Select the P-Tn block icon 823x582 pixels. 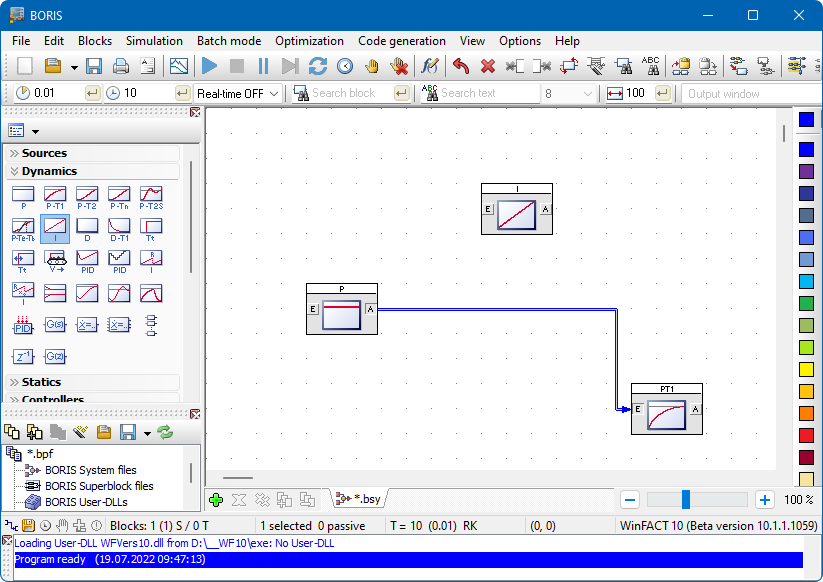click(119, 197)
